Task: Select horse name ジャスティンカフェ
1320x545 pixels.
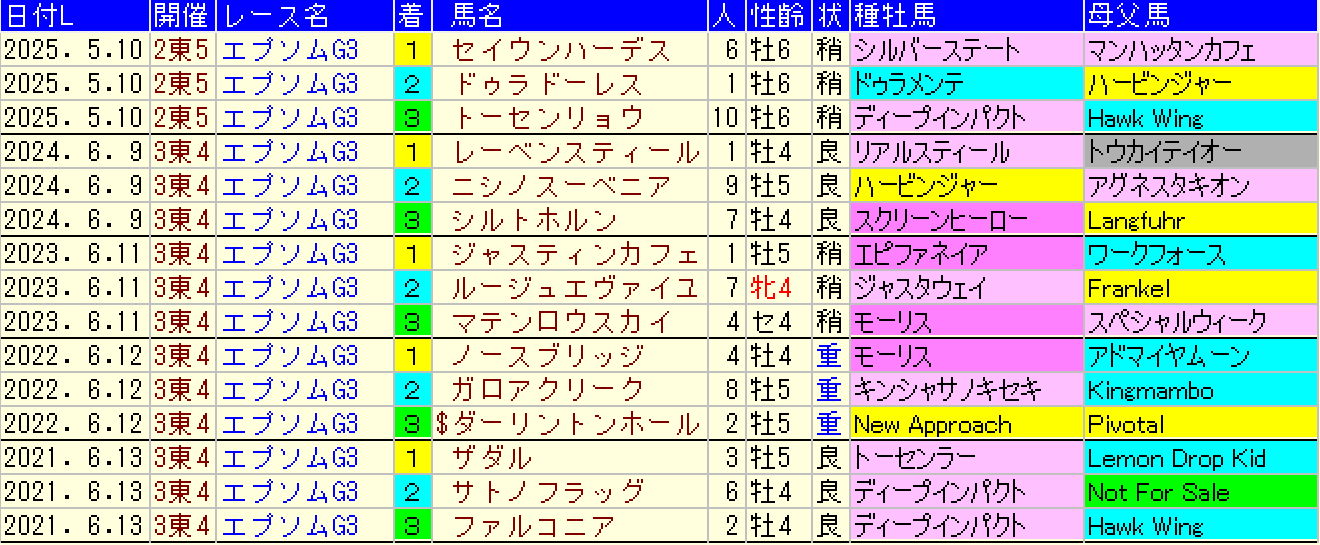Action: [x=576, y=254]
